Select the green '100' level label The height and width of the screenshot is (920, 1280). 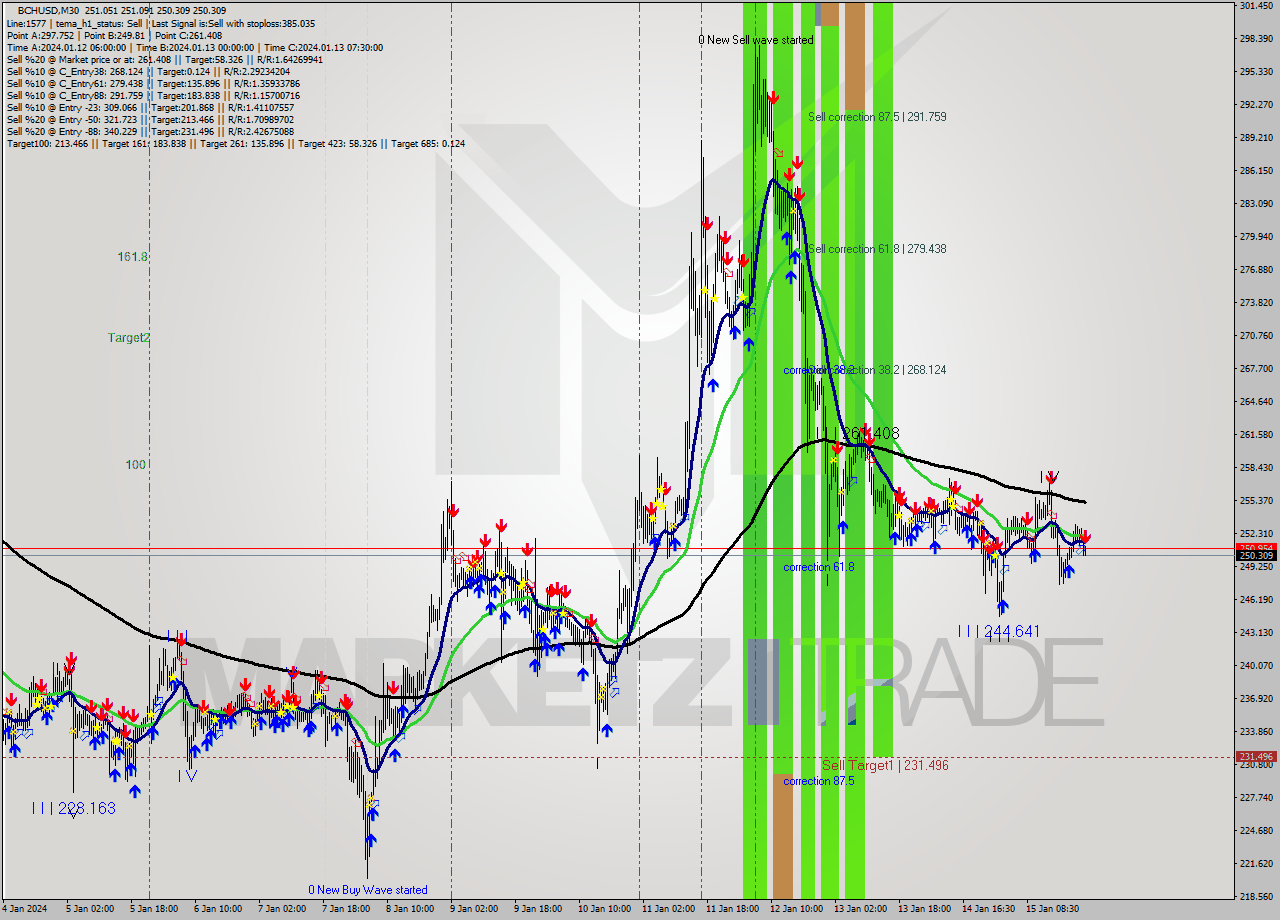(136, 465)
